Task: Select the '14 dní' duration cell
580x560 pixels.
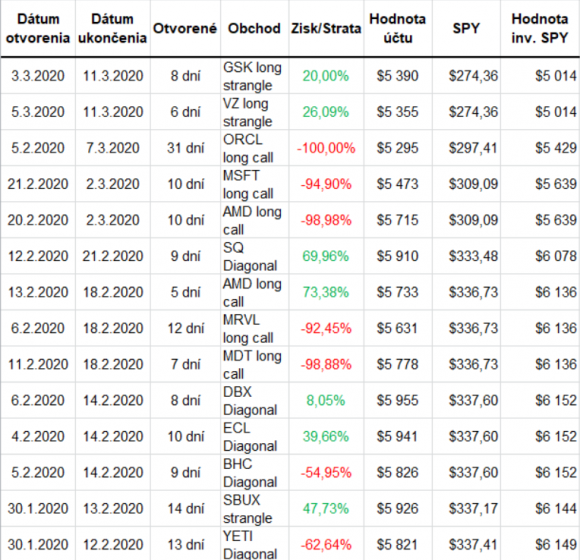Action: pos(185,509)
